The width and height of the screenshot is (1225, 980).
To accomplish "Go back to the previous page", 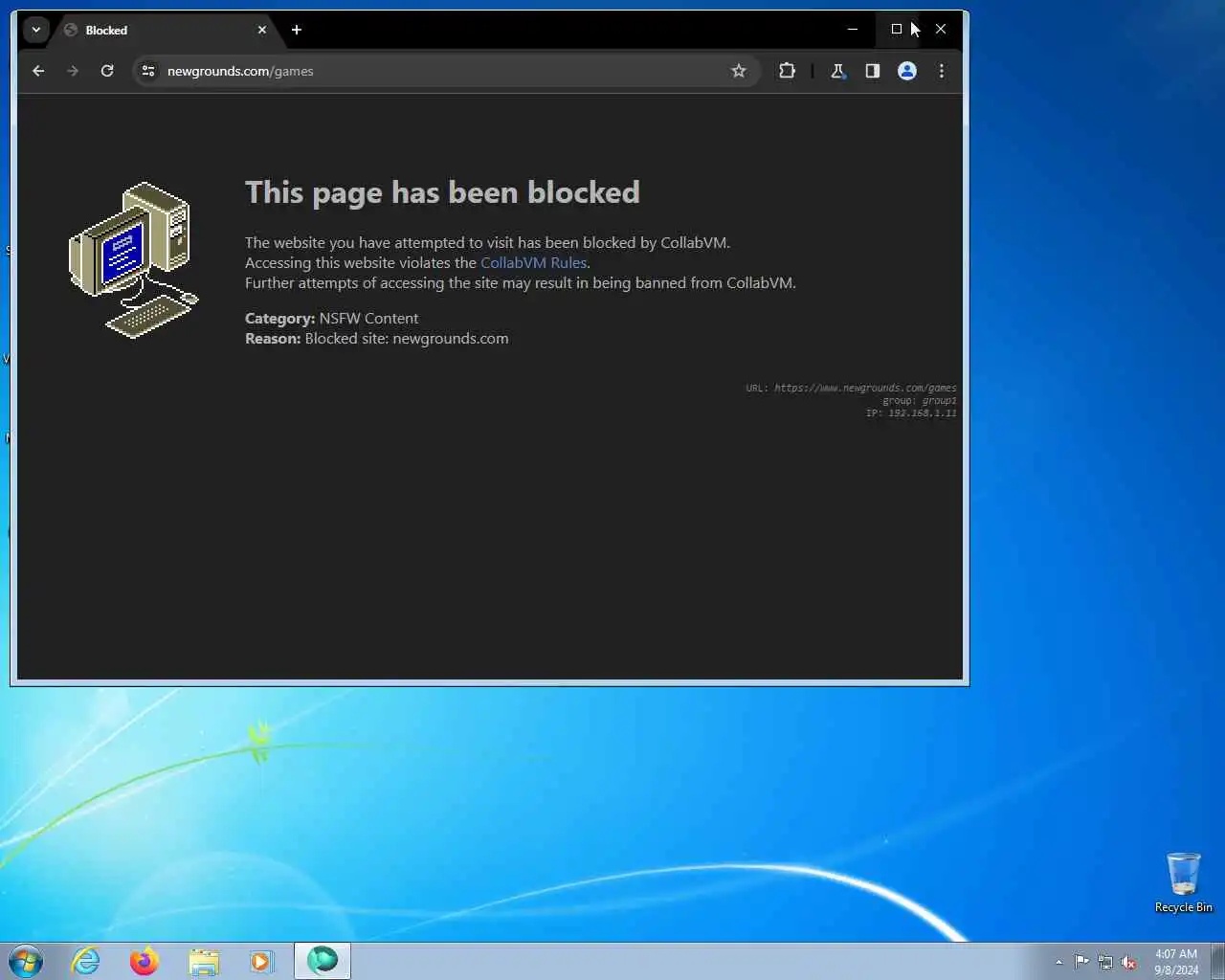I will click(38, 71).
